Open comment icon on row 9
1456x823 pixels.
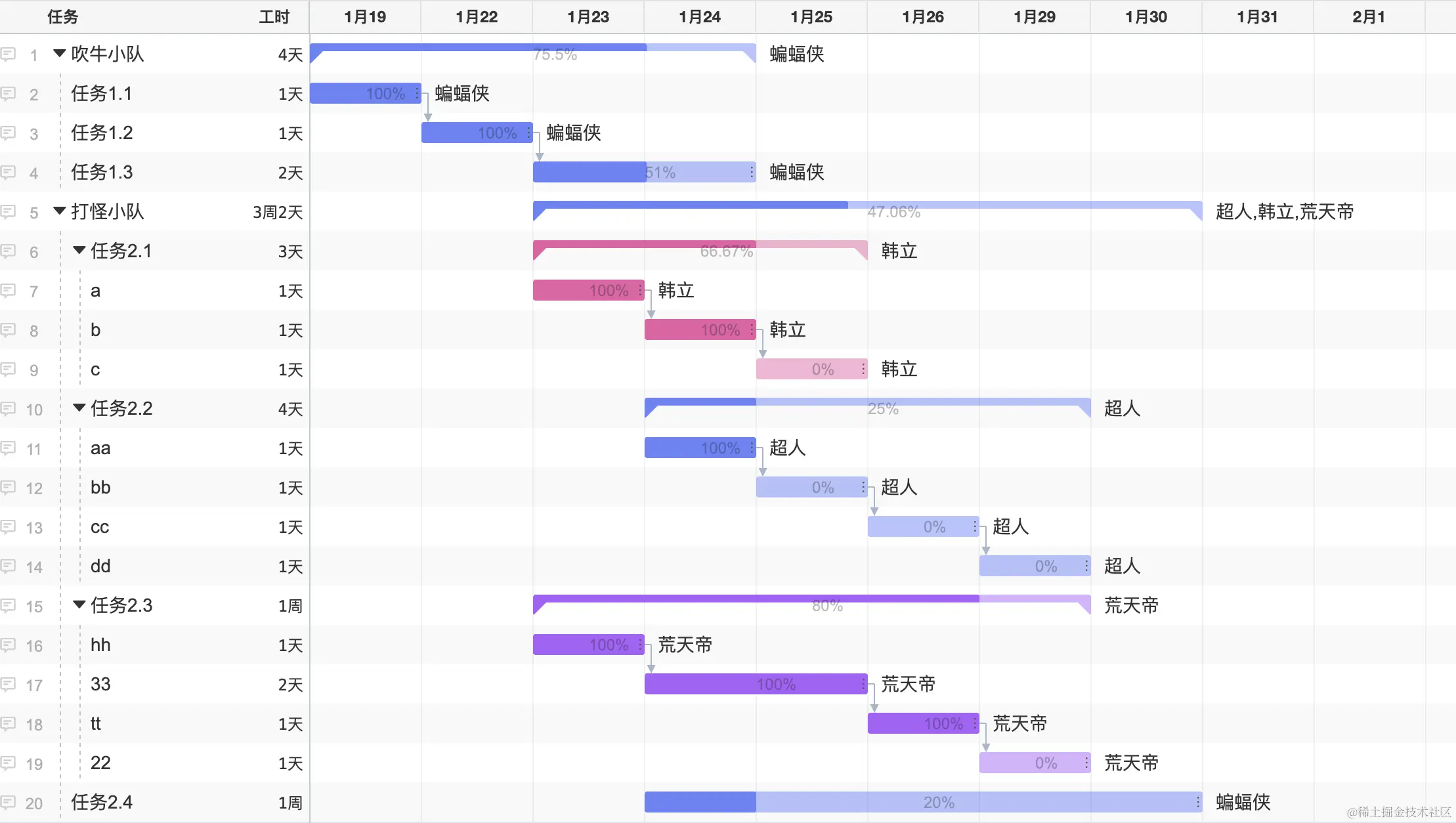9,369
